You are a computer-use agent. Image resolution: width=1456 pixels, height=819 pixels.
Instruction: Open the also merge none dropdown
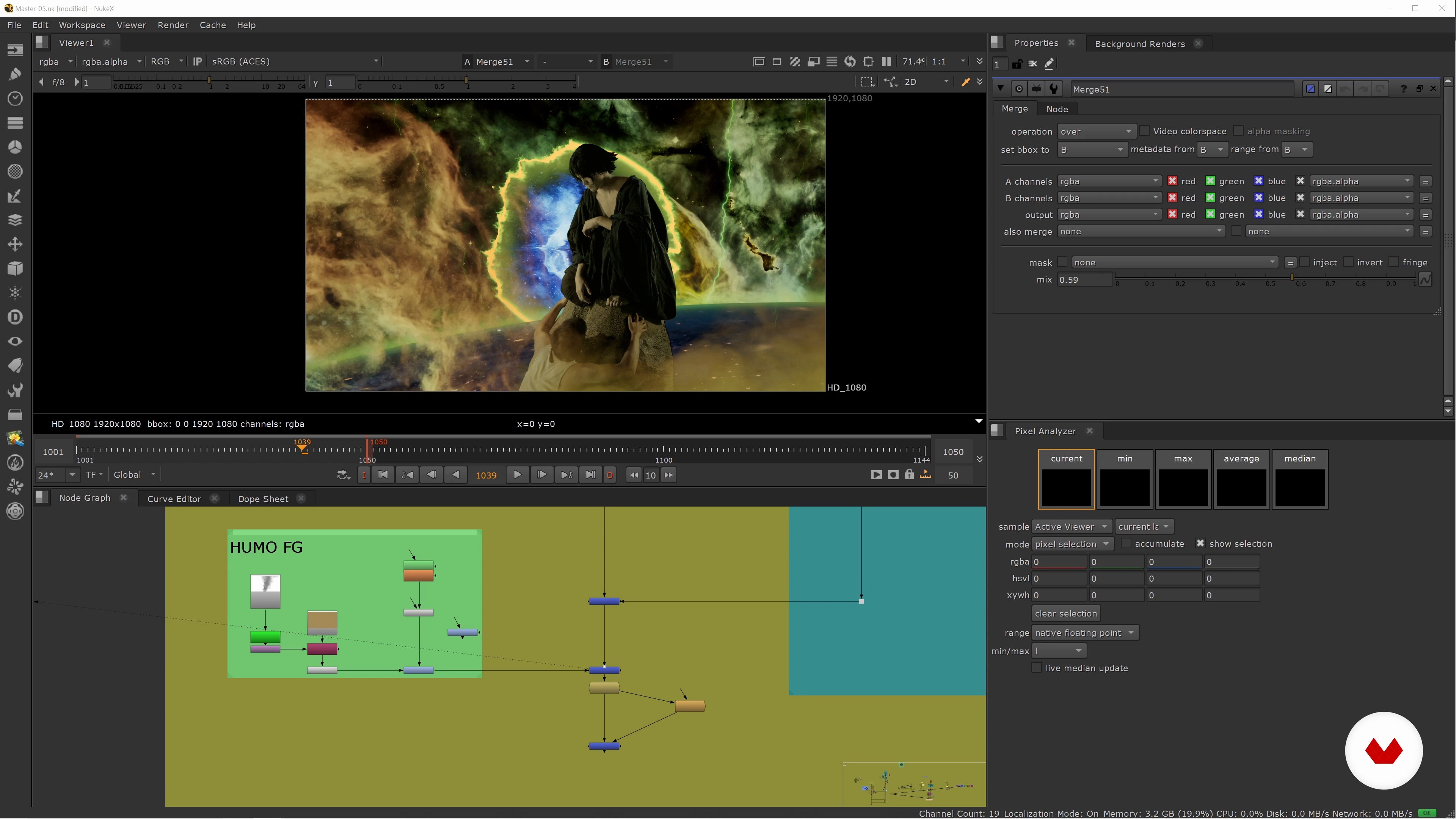(1141, 231)
